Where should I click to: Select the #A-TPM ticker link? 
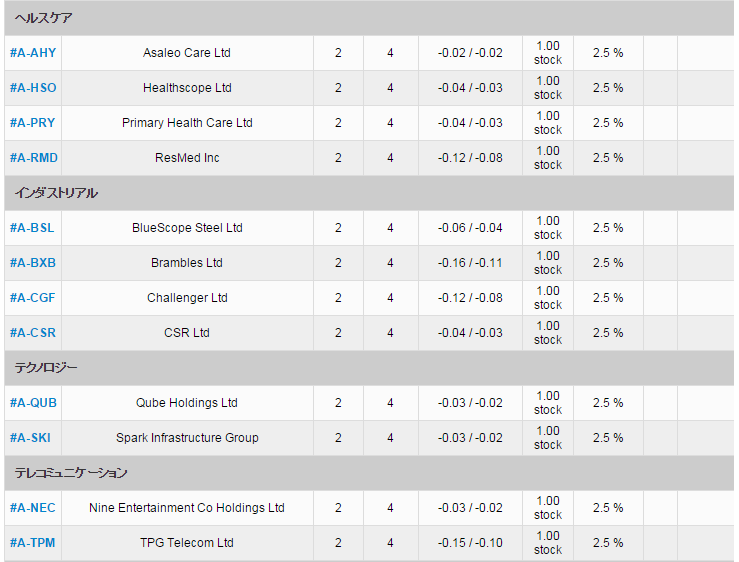coord(33,543)
